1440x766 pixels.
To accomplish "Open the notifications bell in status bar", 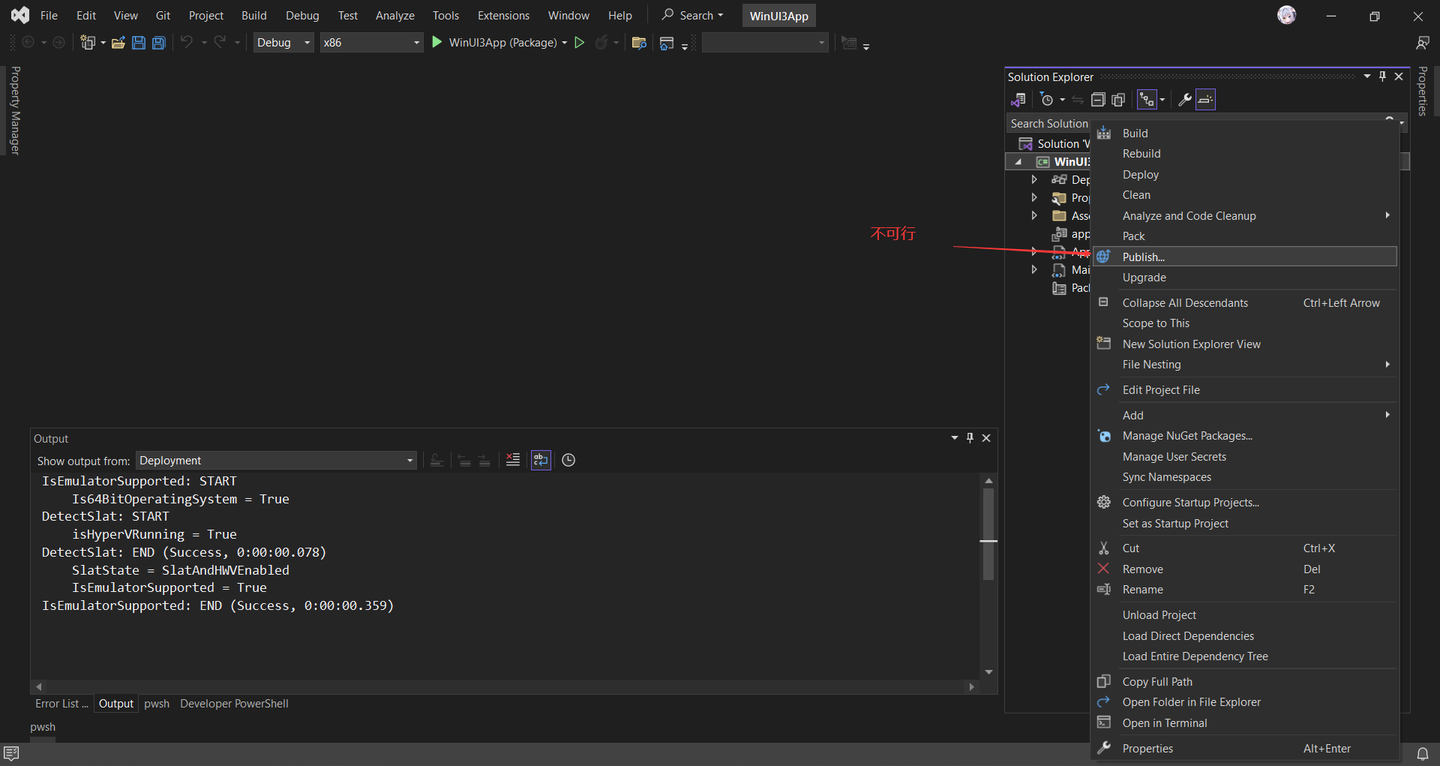I will pyautogui.click(x=1422, y=753).
